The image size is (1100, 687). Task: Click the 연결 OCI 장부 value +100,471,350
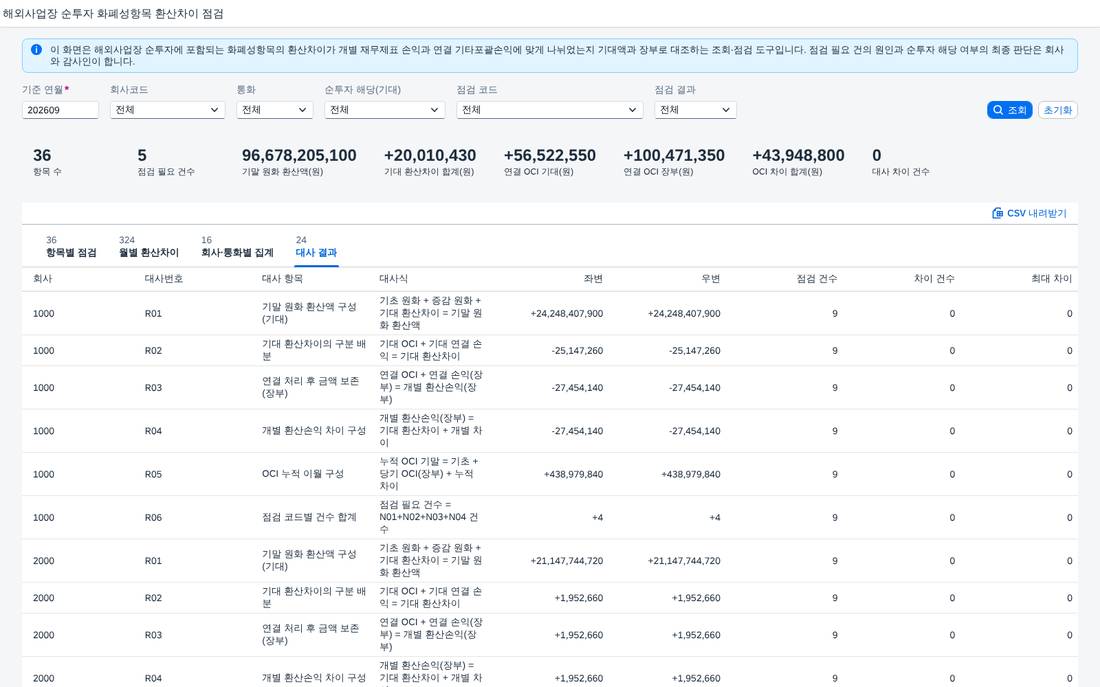coord(674,155)
